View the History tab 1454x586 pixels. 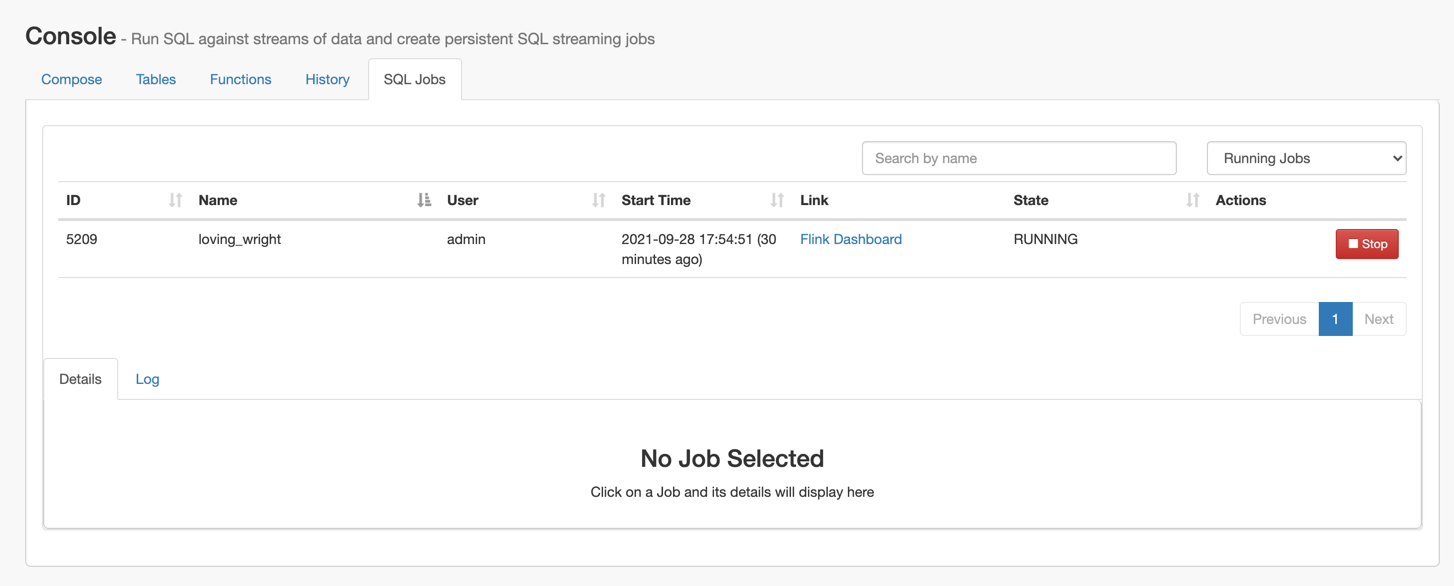(x=327, y=79)
